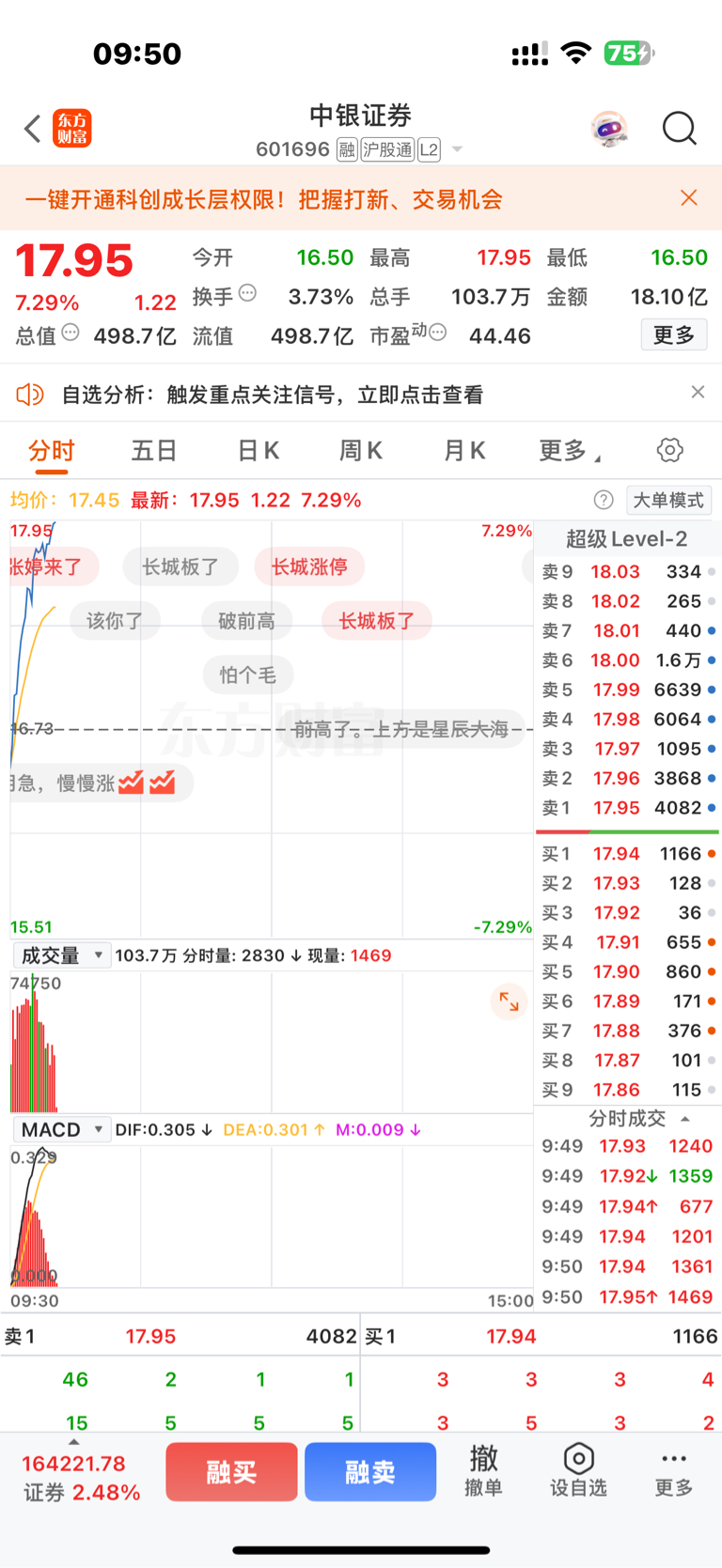The image size is (722, 1568).
Task: Select the 买1 17.94 order row
Action: 627,854
